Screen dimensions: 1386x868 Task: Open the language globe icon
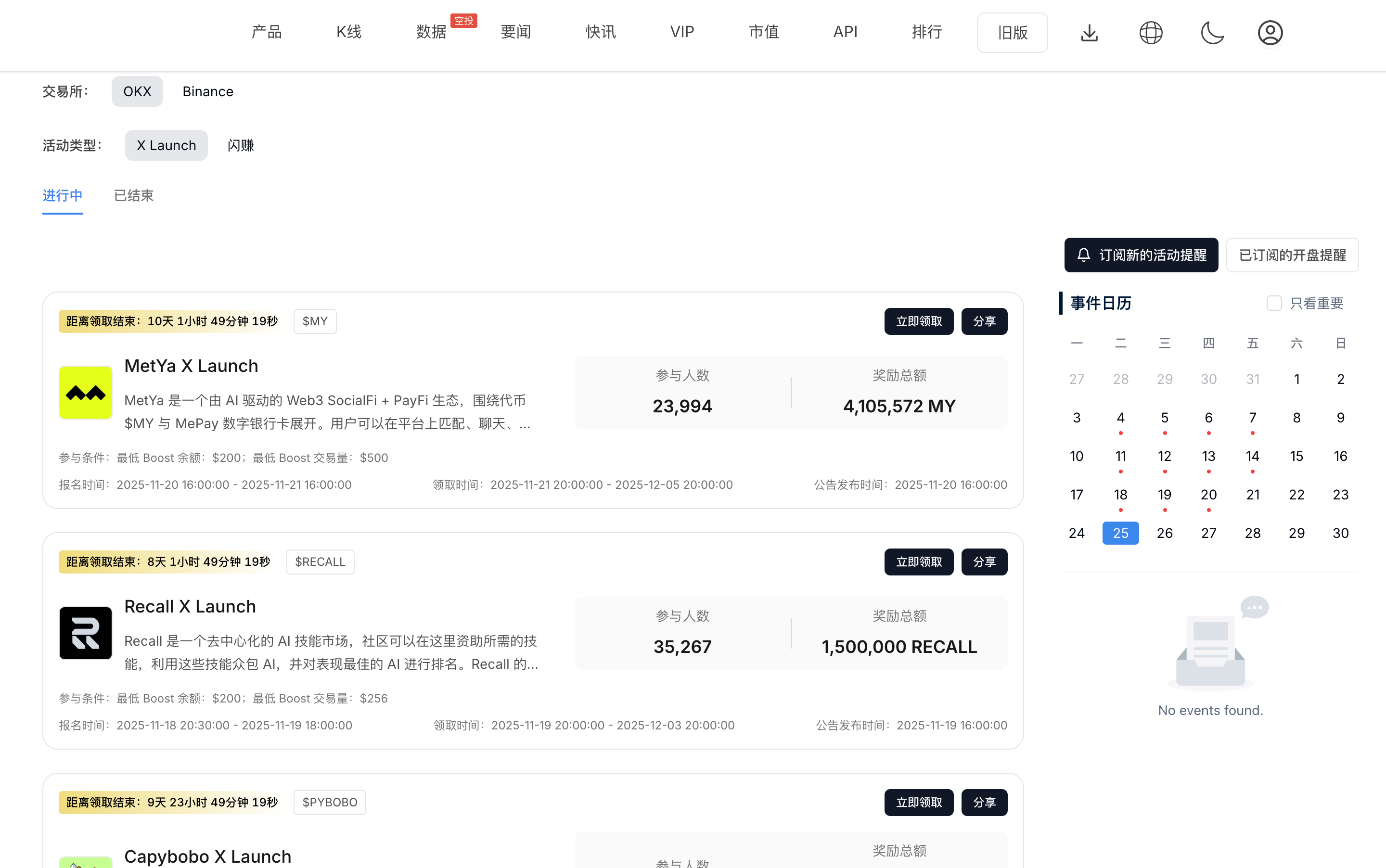(1151, 33)
